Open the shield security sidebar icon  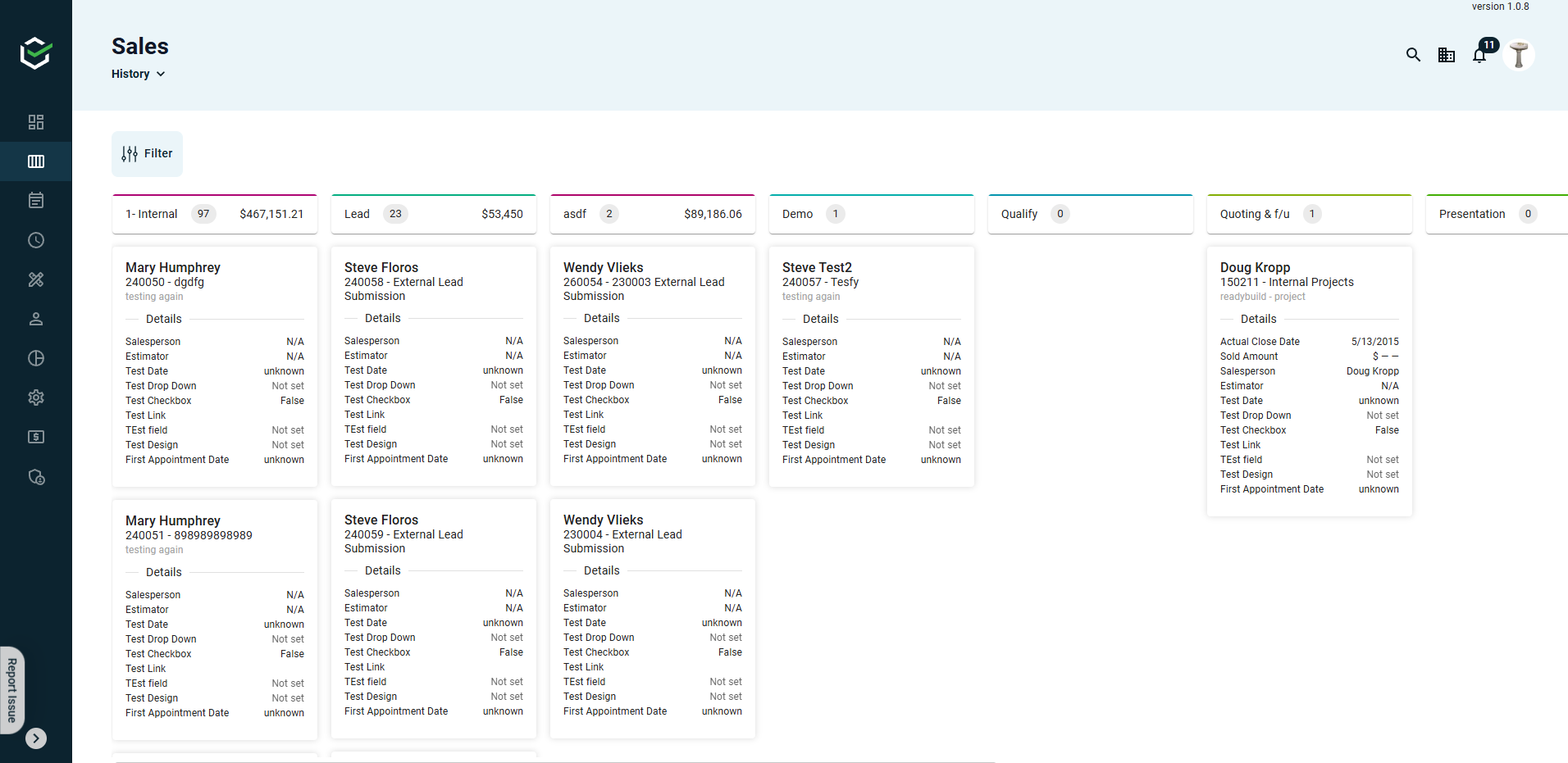pyautogui.click(x=36, y=476)
